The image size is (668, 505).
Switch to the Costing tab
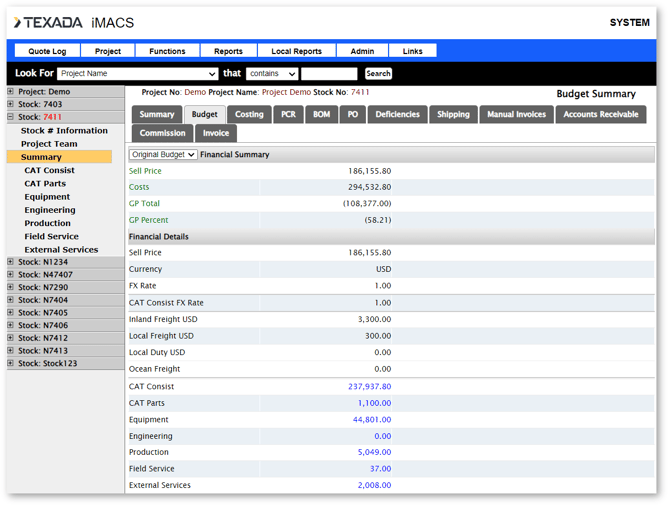tap(249, 115)
